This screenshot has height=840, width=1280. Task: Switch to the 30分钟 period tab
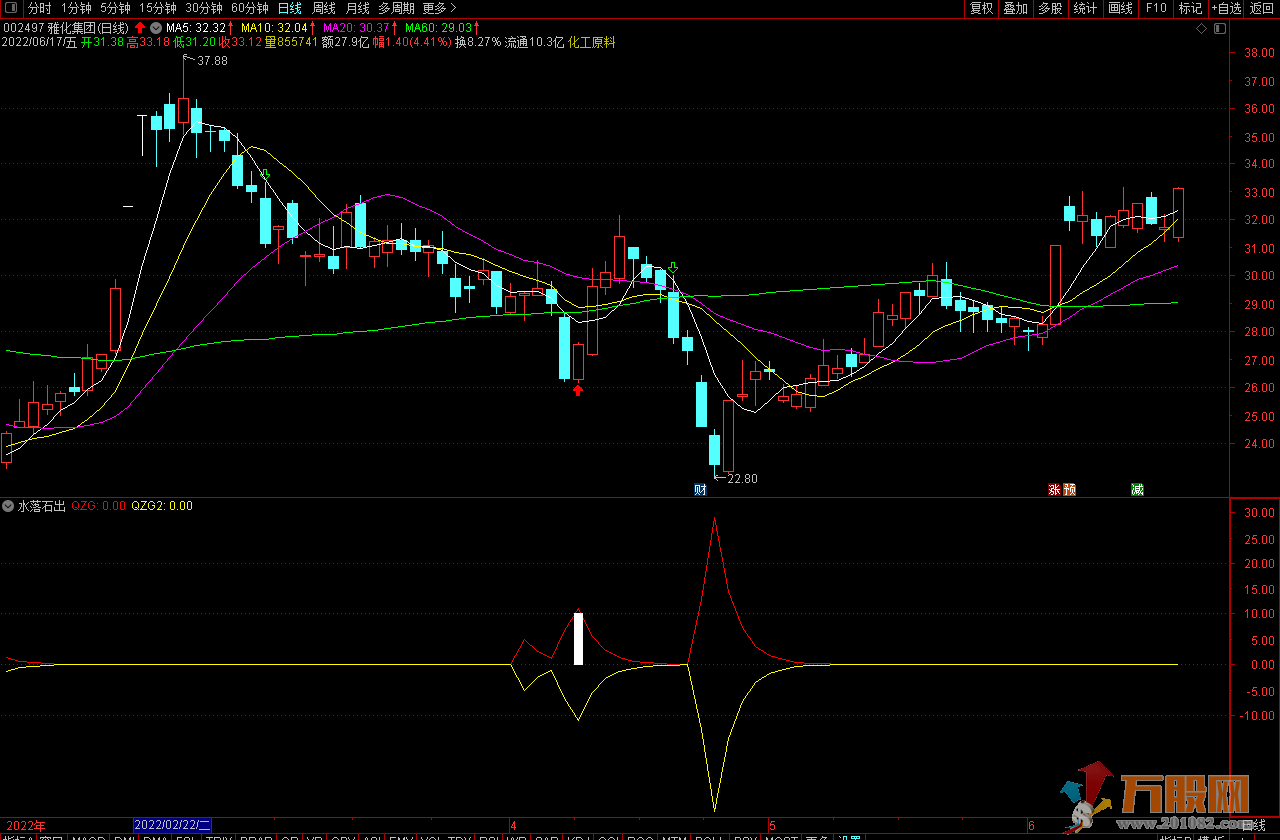(203, 8)
